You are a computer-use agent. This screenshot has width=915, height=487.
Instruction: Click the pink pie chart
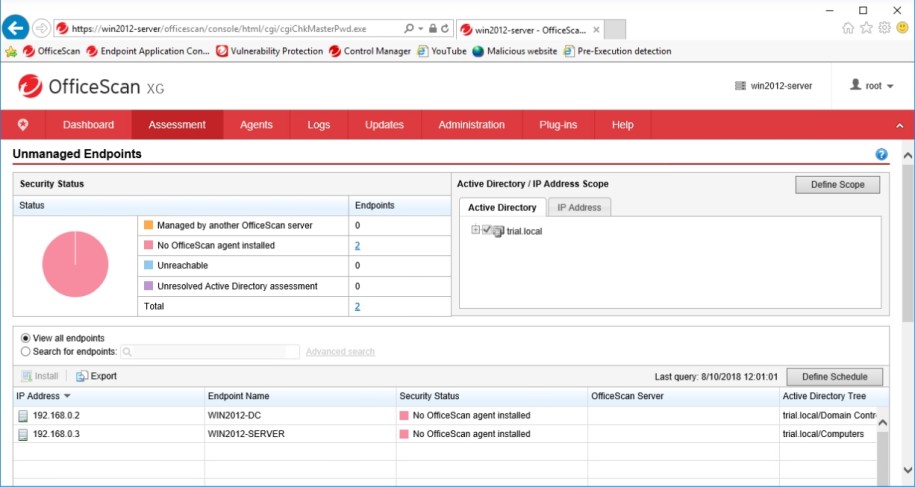pyautogui.click(x=75, y=264)
